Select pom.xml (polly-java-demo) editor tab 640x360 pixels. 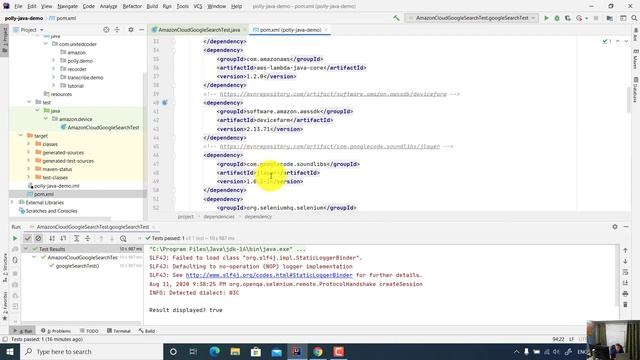click(x=290, y=30)
